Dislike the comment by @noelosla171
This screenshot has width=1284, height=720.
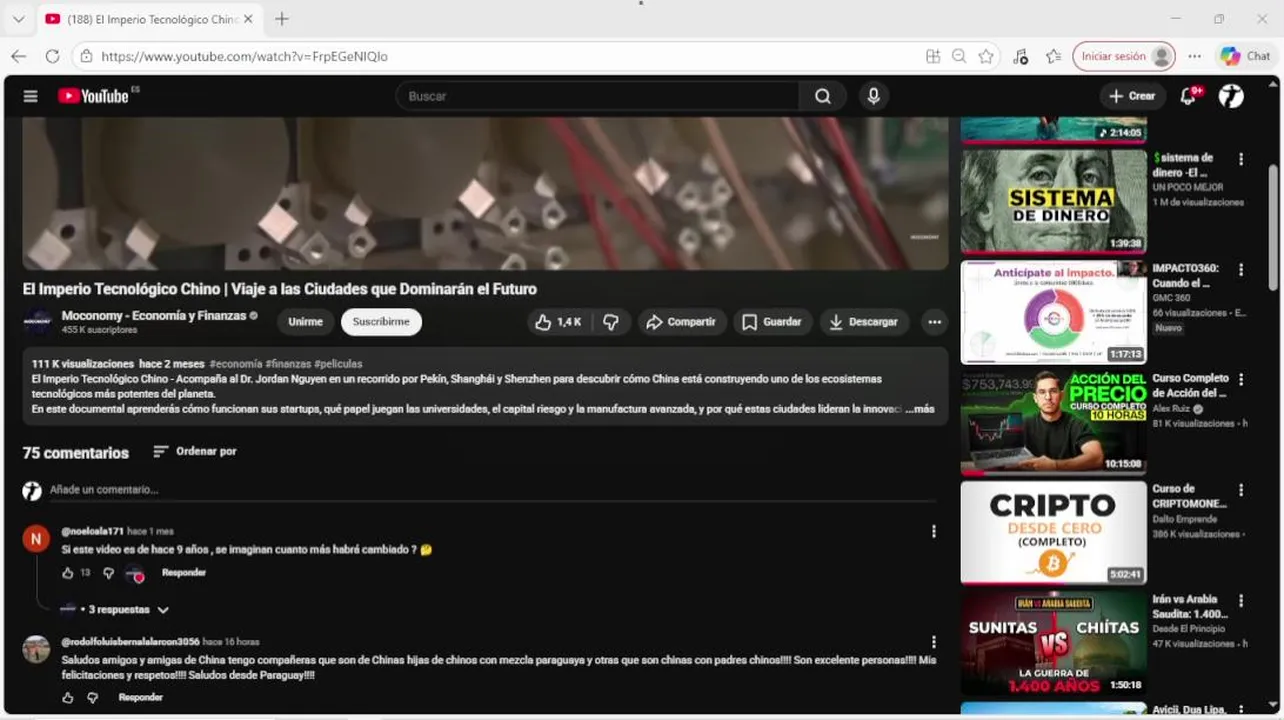coord(108,573)
